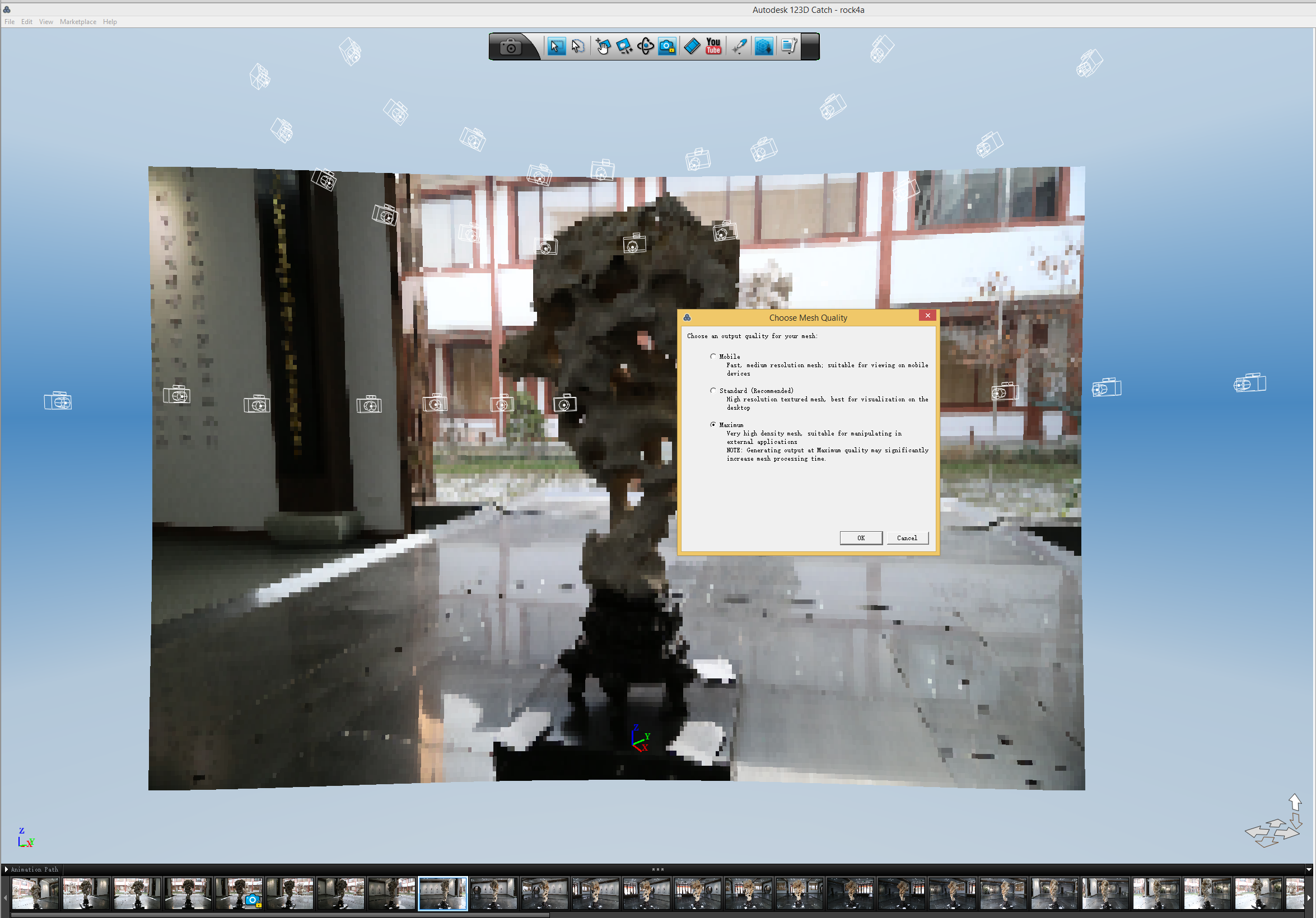This screenshot has width=1316, height=918.
Task: Click the filmstrip right scroll arrow
Action: [1310, 897]
